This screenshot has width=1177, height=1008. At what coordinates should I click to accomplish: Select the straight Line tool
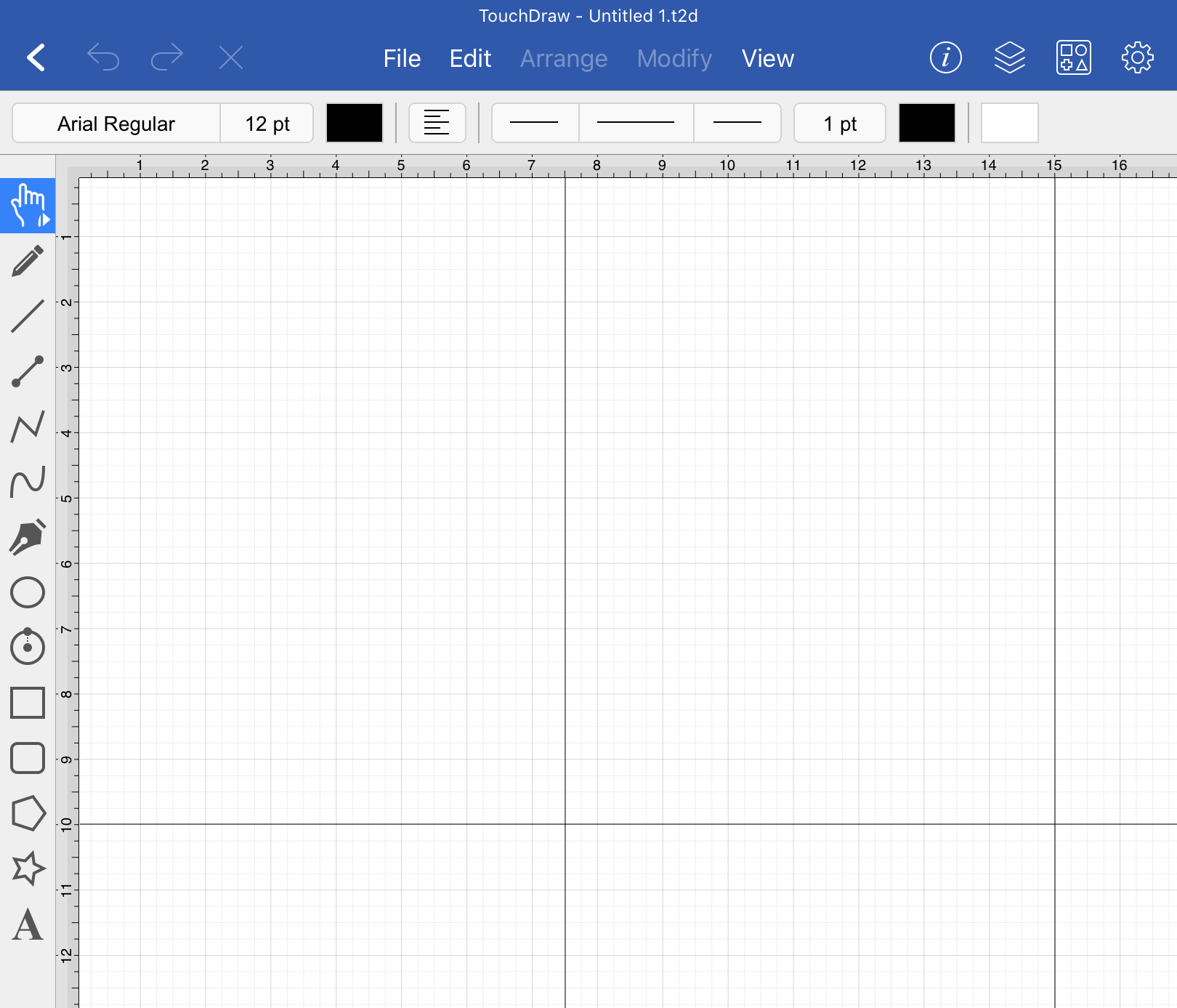pyautogui.click(x=28, y=316)
